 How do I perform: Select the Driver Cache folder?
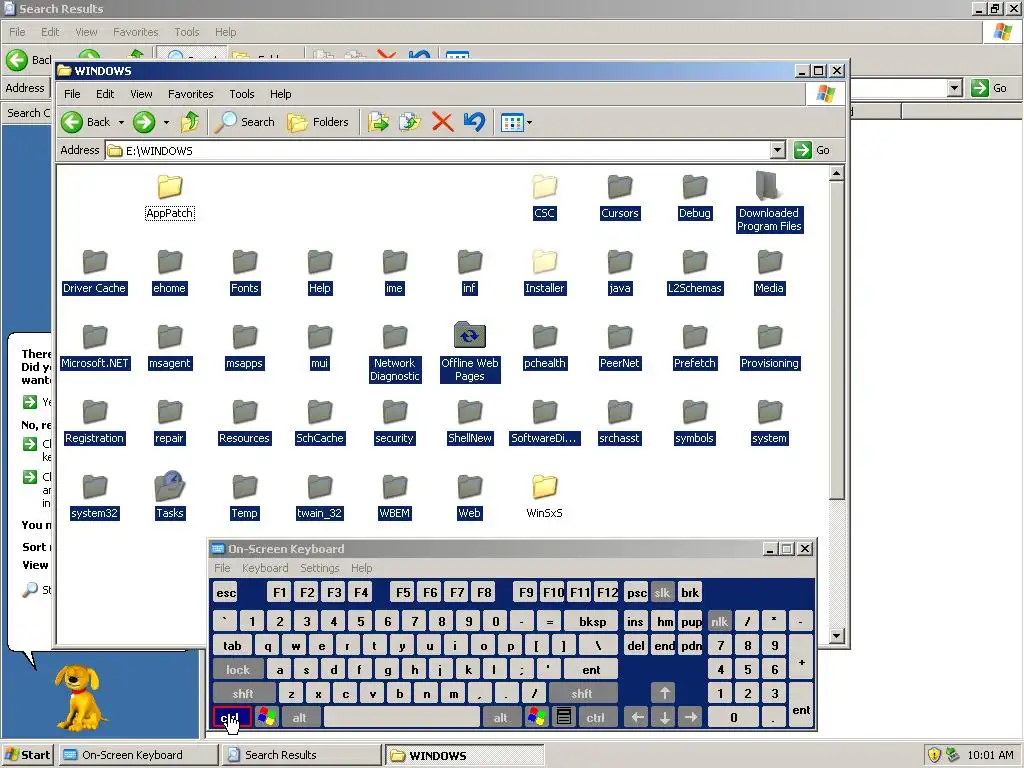click(x=95, y=272)
